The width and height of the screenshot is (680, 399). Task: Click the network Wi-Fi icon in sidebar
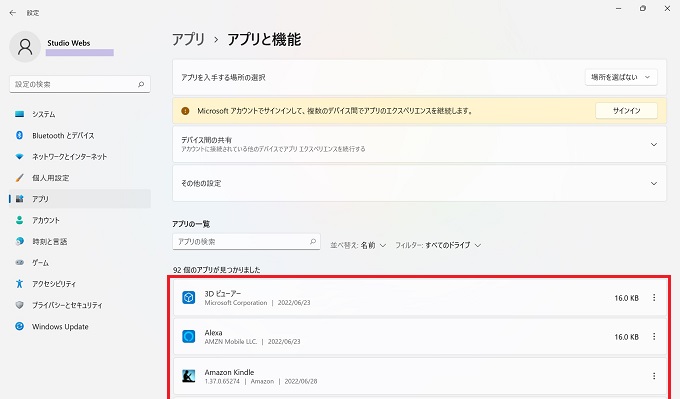tap(20, 157)
